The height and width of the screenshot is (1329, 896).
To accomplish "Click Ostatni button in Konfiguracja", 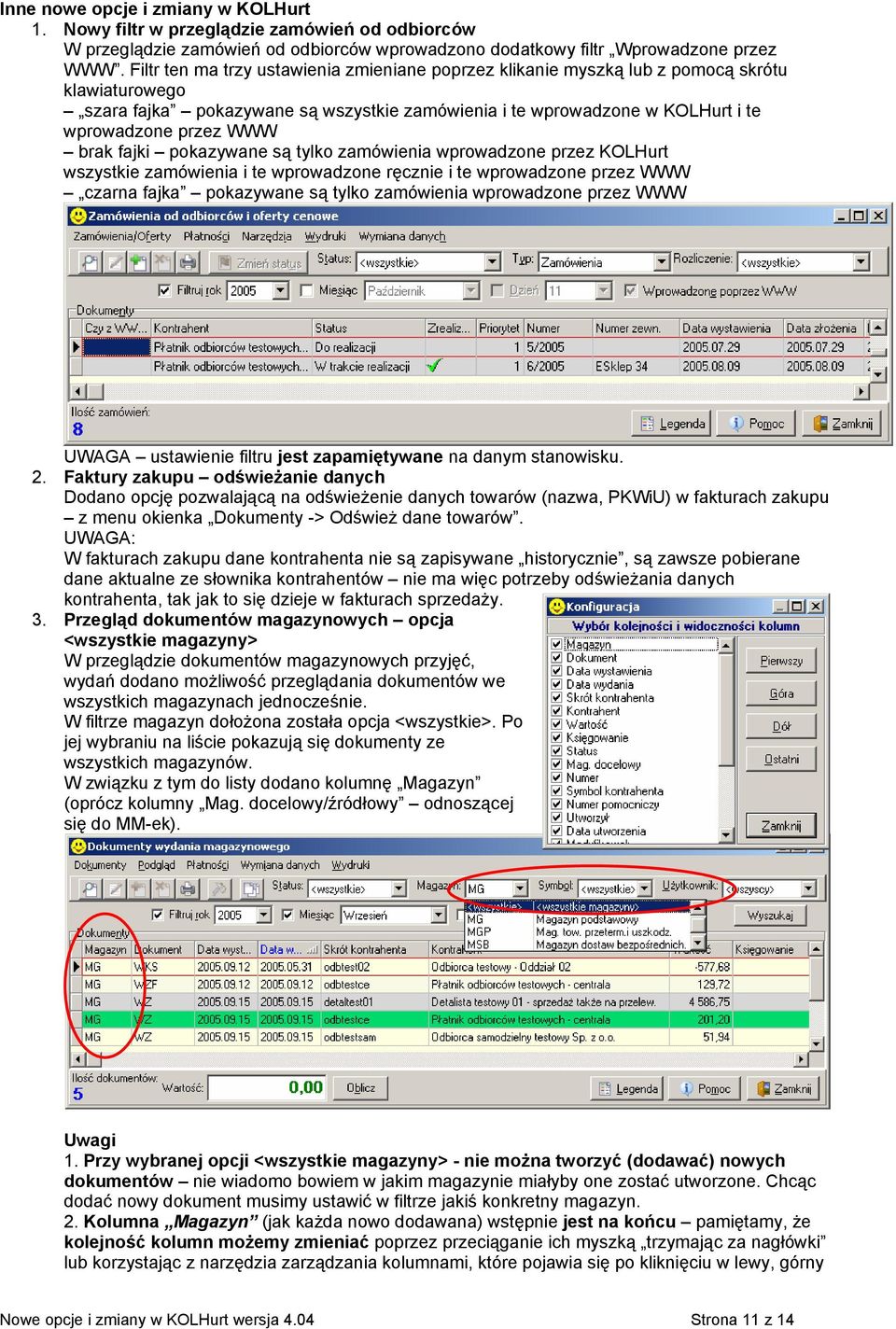I will (781, 759).
